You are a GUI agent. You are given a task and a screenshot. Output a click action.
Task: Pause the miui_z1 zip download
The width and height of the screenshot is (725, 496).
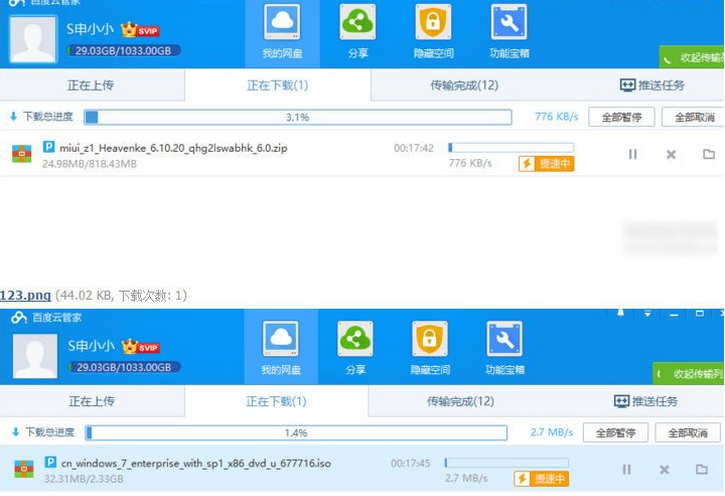click(633, 154)
